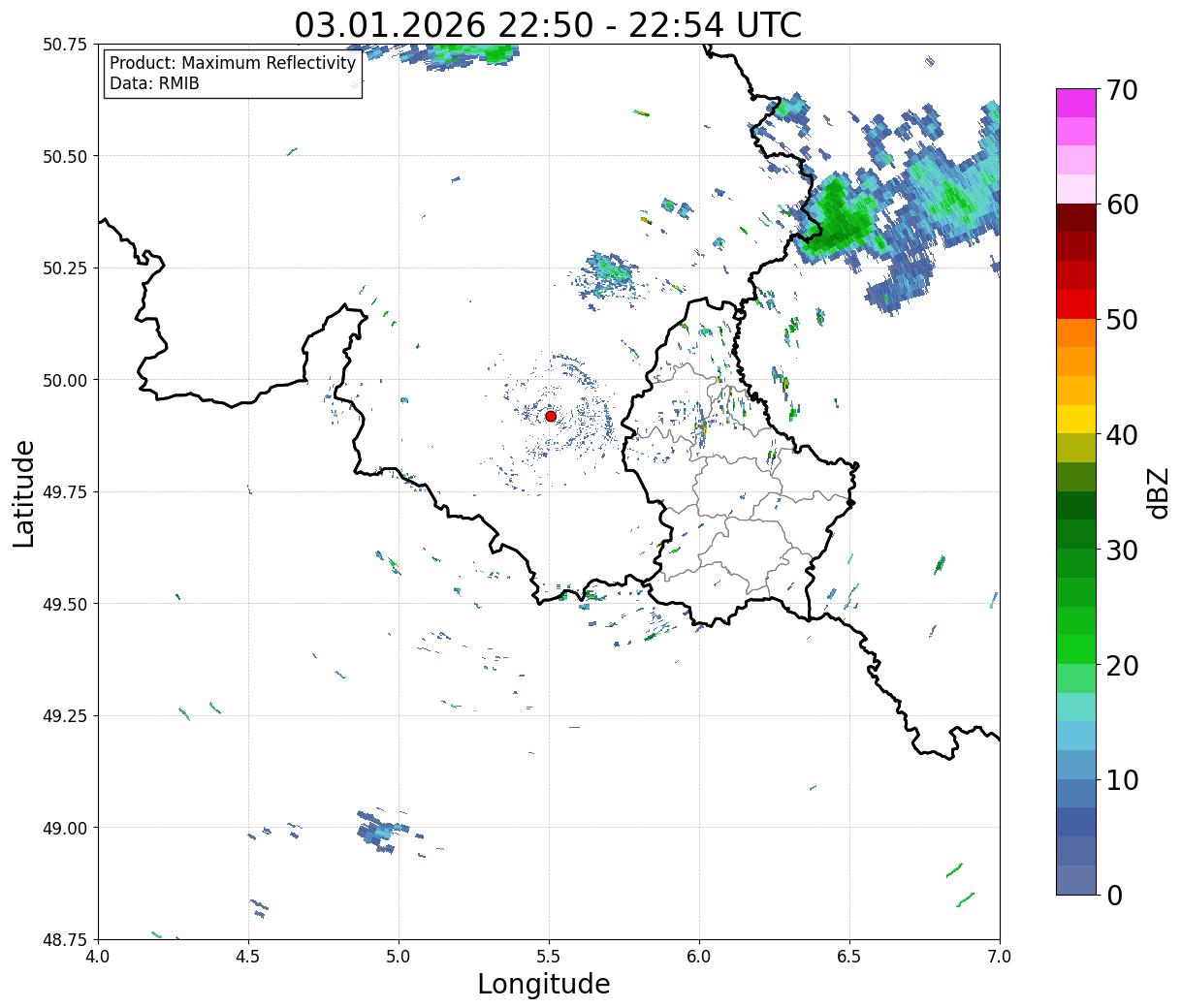Click the latitude tick label '50.75'
The width and height of the screenshot is (1182, 1008).
click(x=64, y=45)
